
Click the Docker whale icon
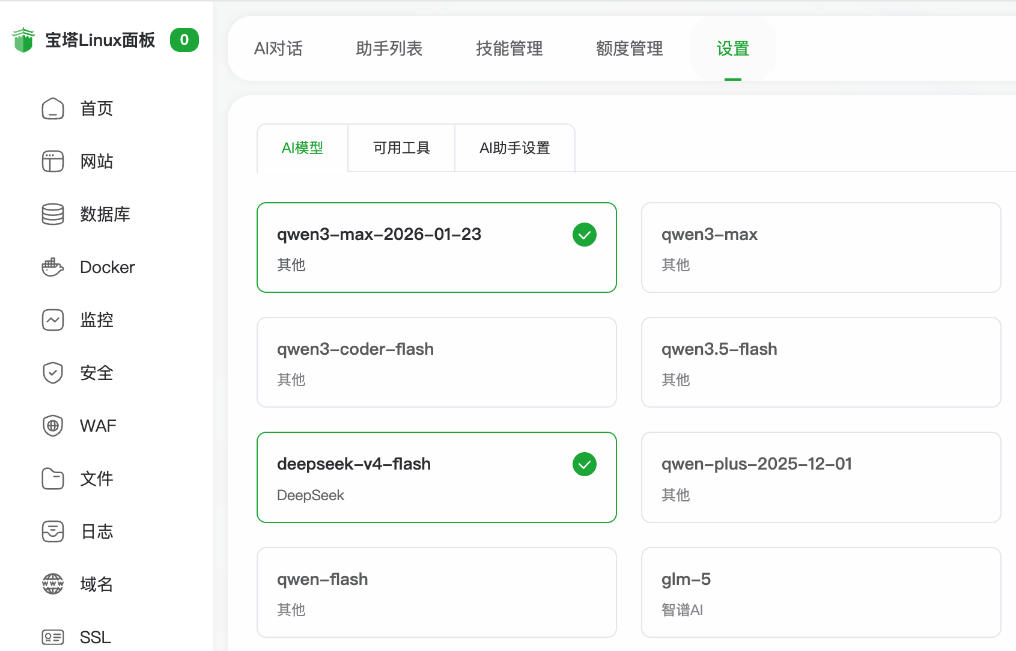(x=53, y=268)
